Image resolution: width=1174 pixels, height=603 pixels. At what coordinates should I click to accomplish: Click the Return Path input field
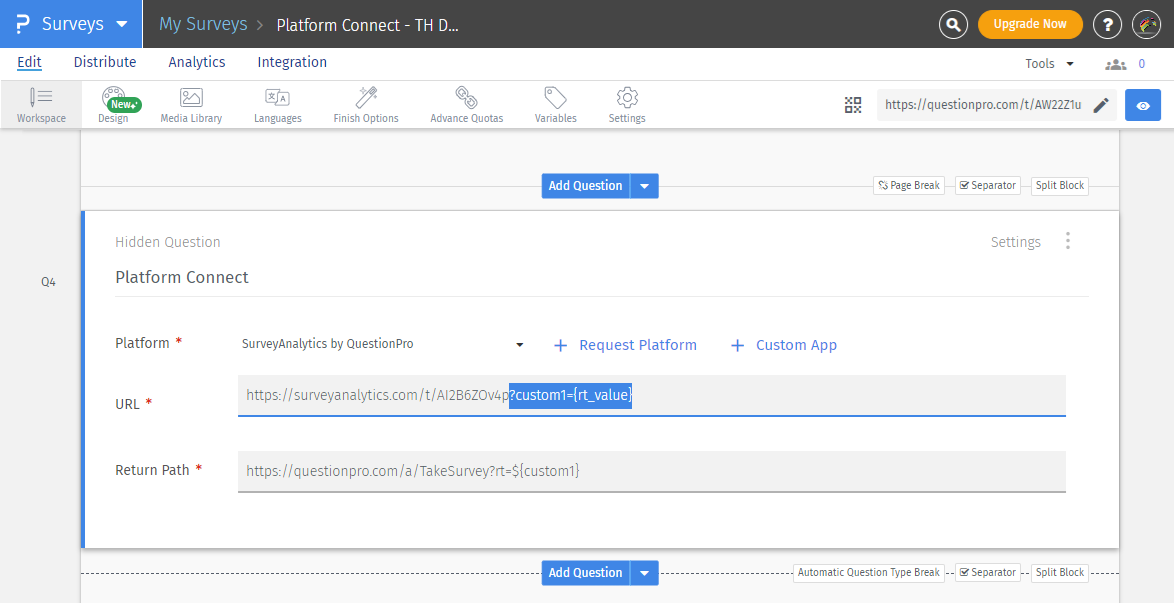[651, 471]
